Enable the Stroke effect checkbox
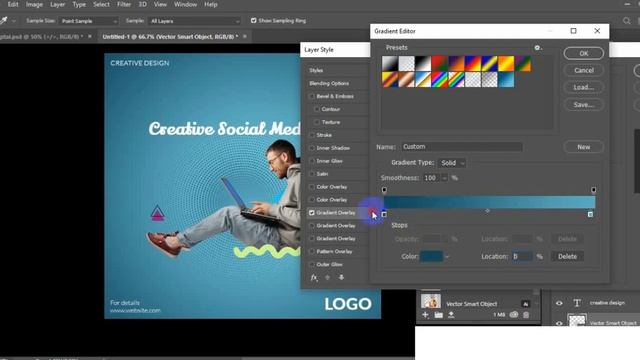 pos(312,135)
